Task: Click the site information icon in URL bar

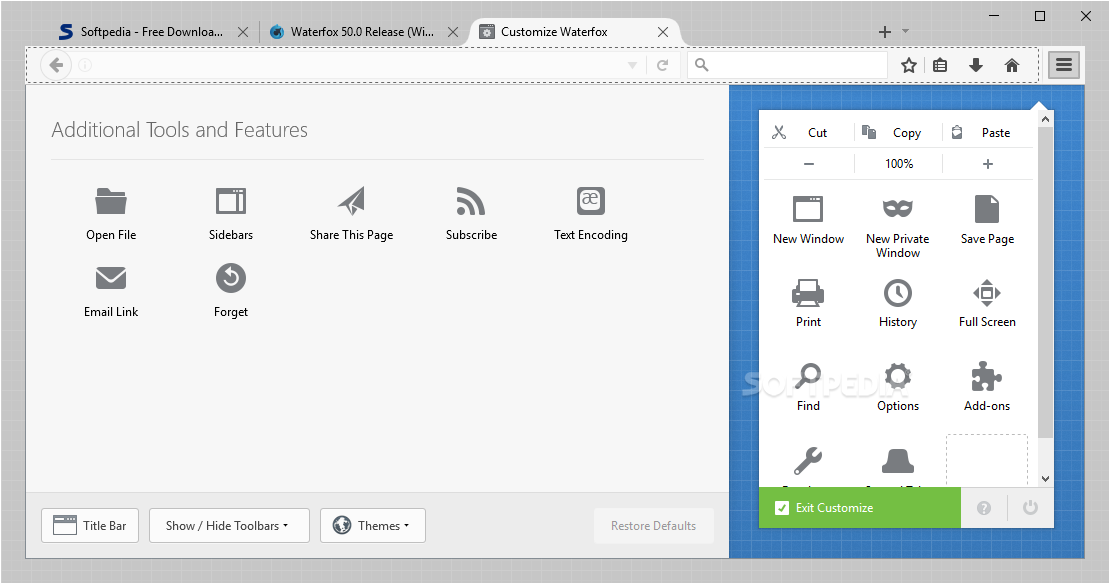Action: click(85, 65)
